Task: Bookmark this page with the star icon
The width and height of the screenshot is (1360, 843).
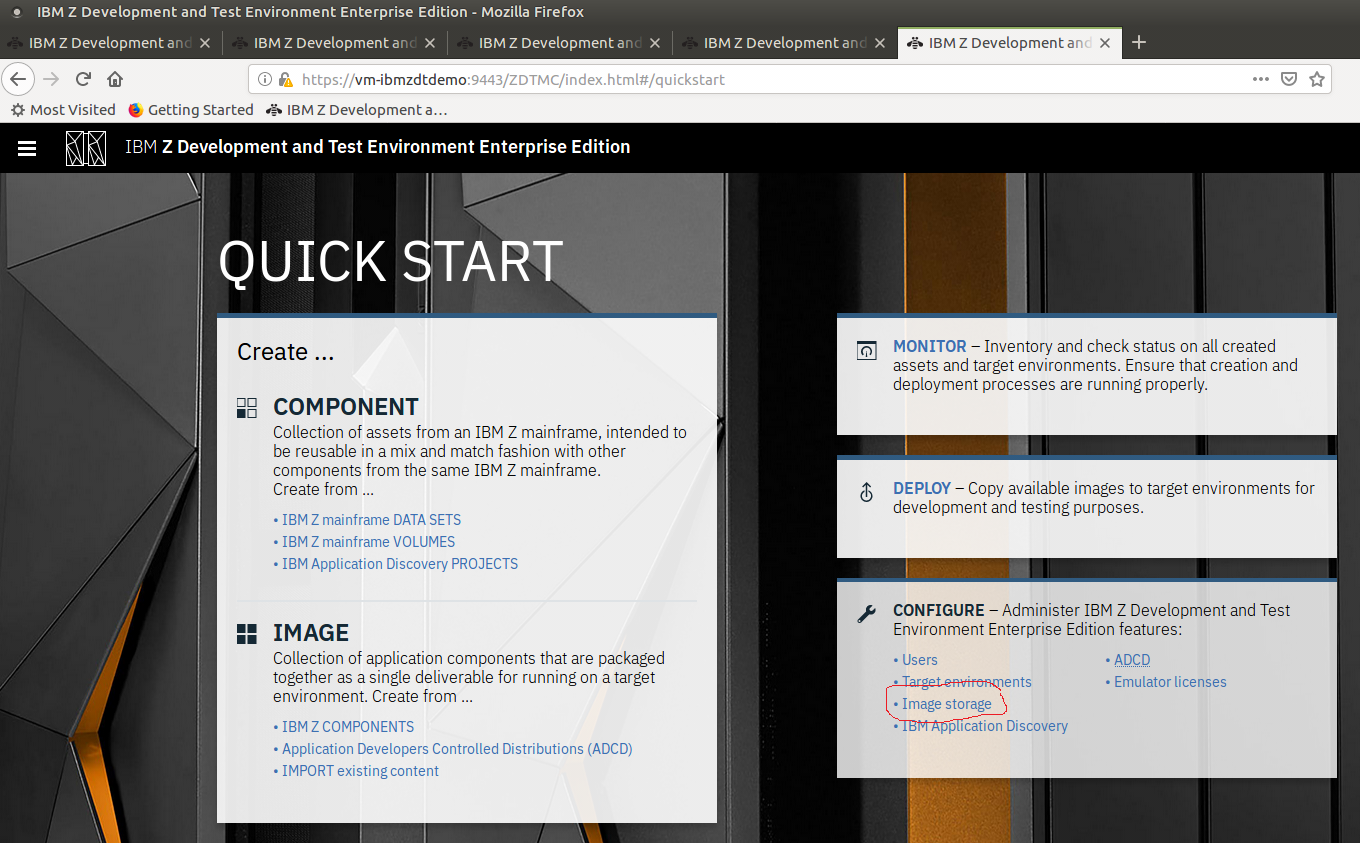Action: (x=1317, y=78)
